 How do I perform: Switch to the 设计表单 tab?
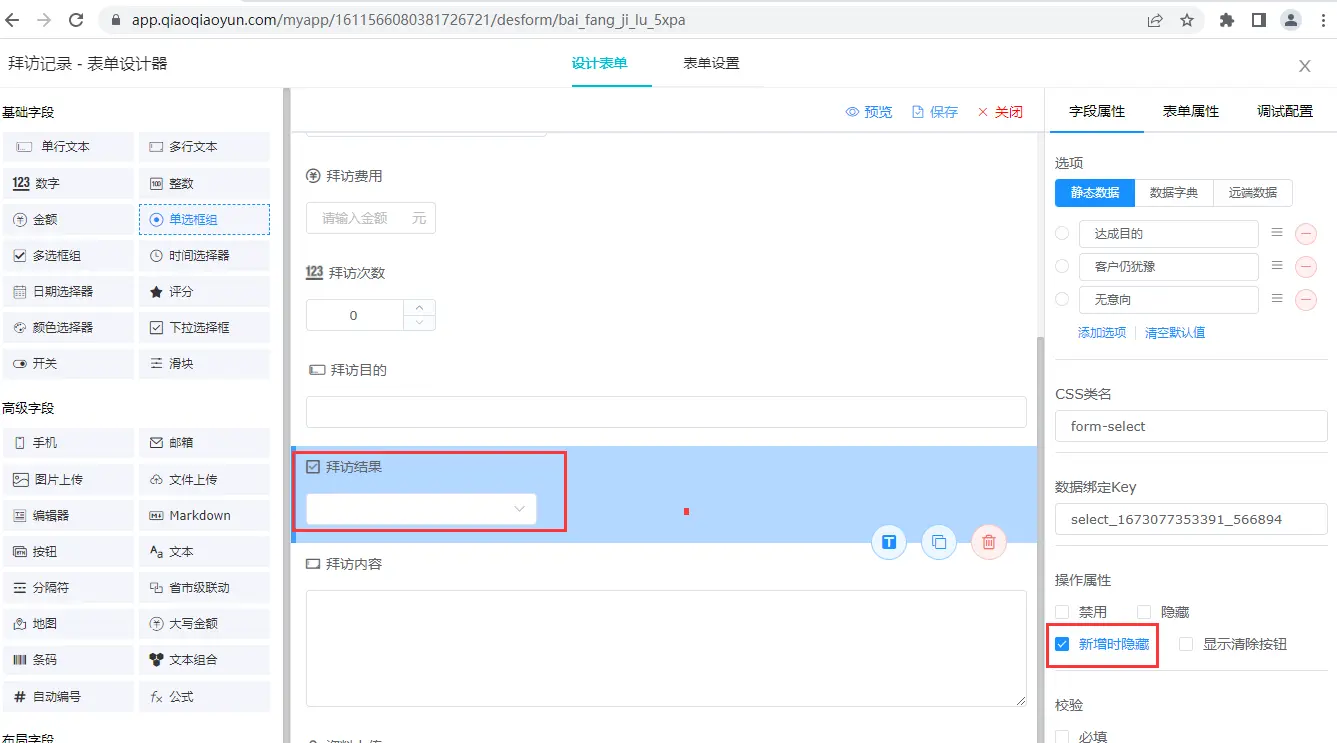coord(600,63)
